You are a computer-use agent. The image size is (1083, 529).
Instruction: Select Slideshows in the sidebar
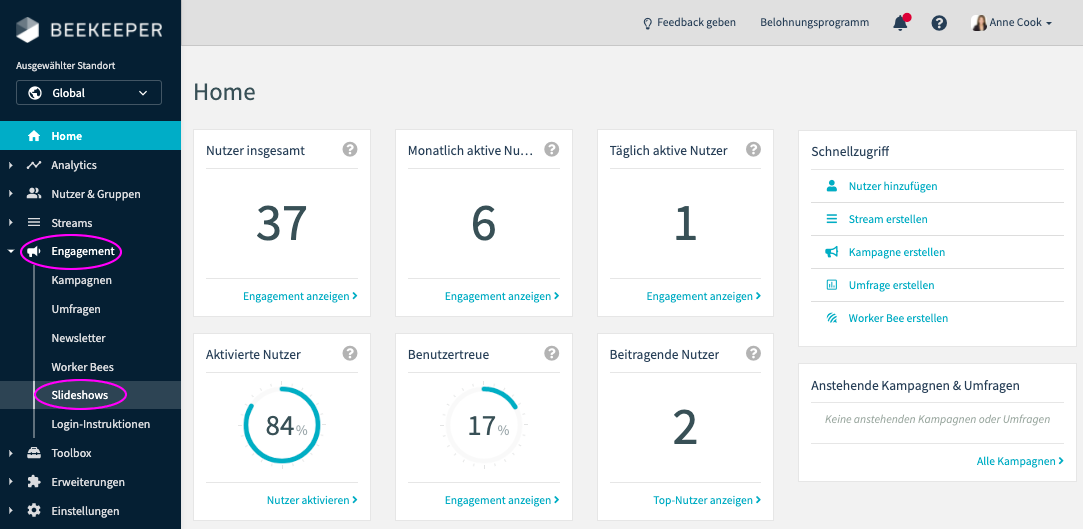tap(80, 395)
